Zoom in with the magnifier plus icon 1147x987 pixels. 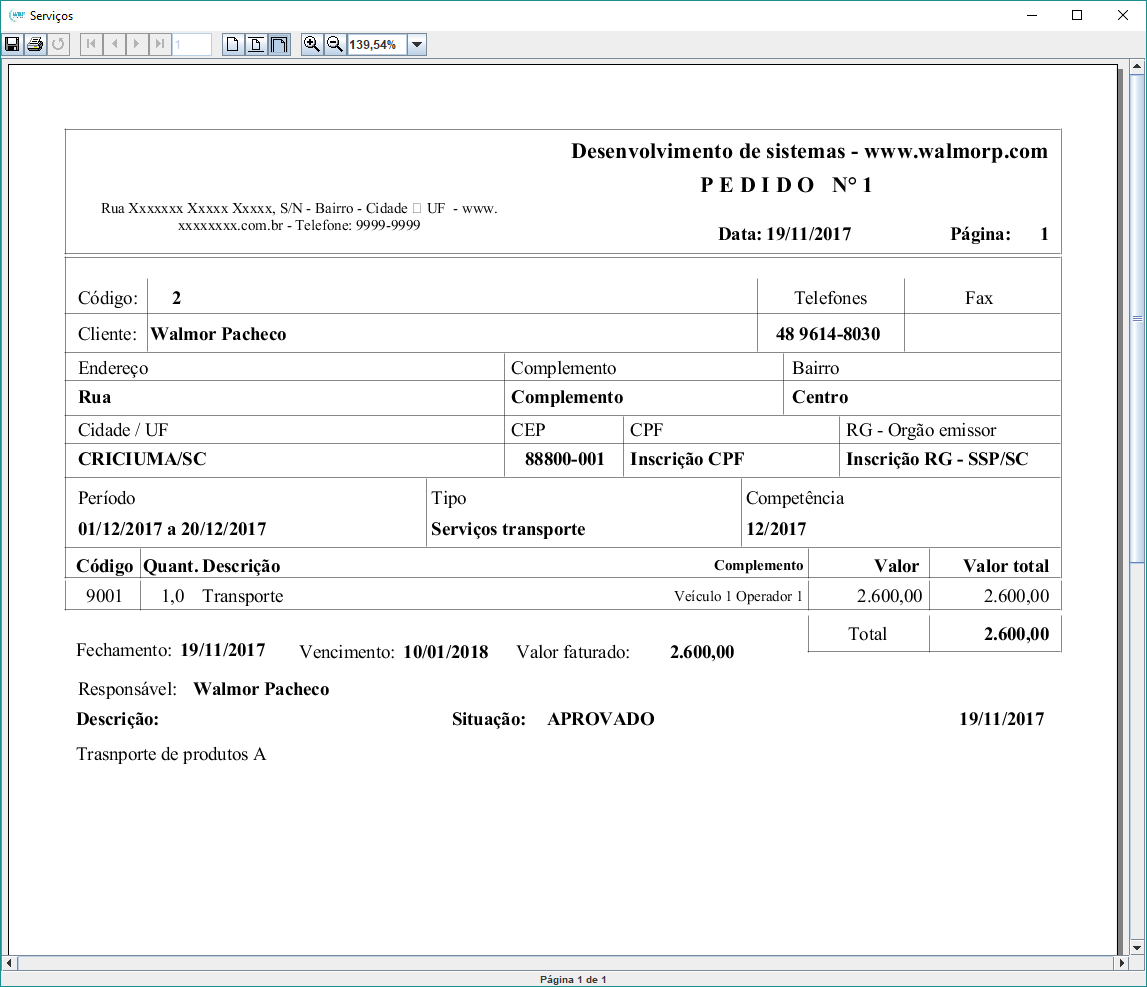tap(312, 45)
